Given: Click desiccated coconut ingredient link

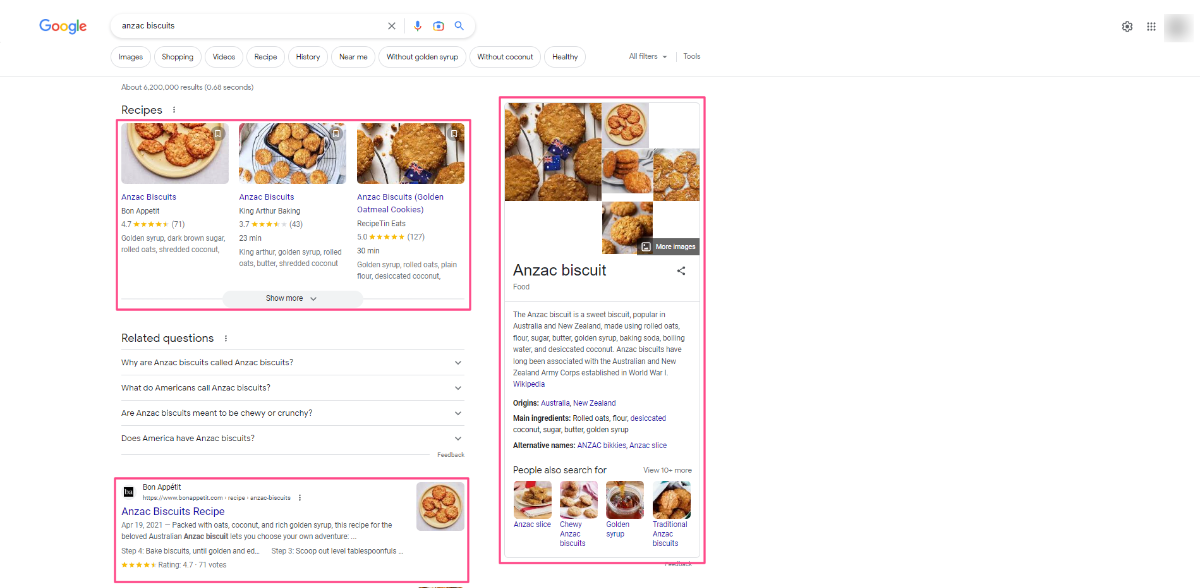Looking at the screenshot, I should coord(590,424).
